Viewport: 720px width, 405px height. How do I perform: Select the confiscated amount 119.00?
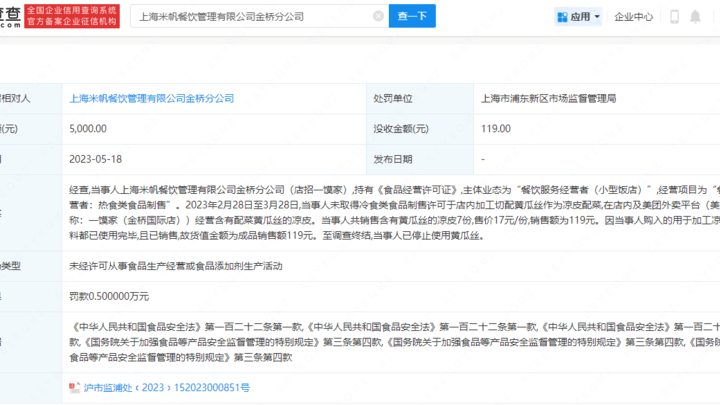click(495, 129)
